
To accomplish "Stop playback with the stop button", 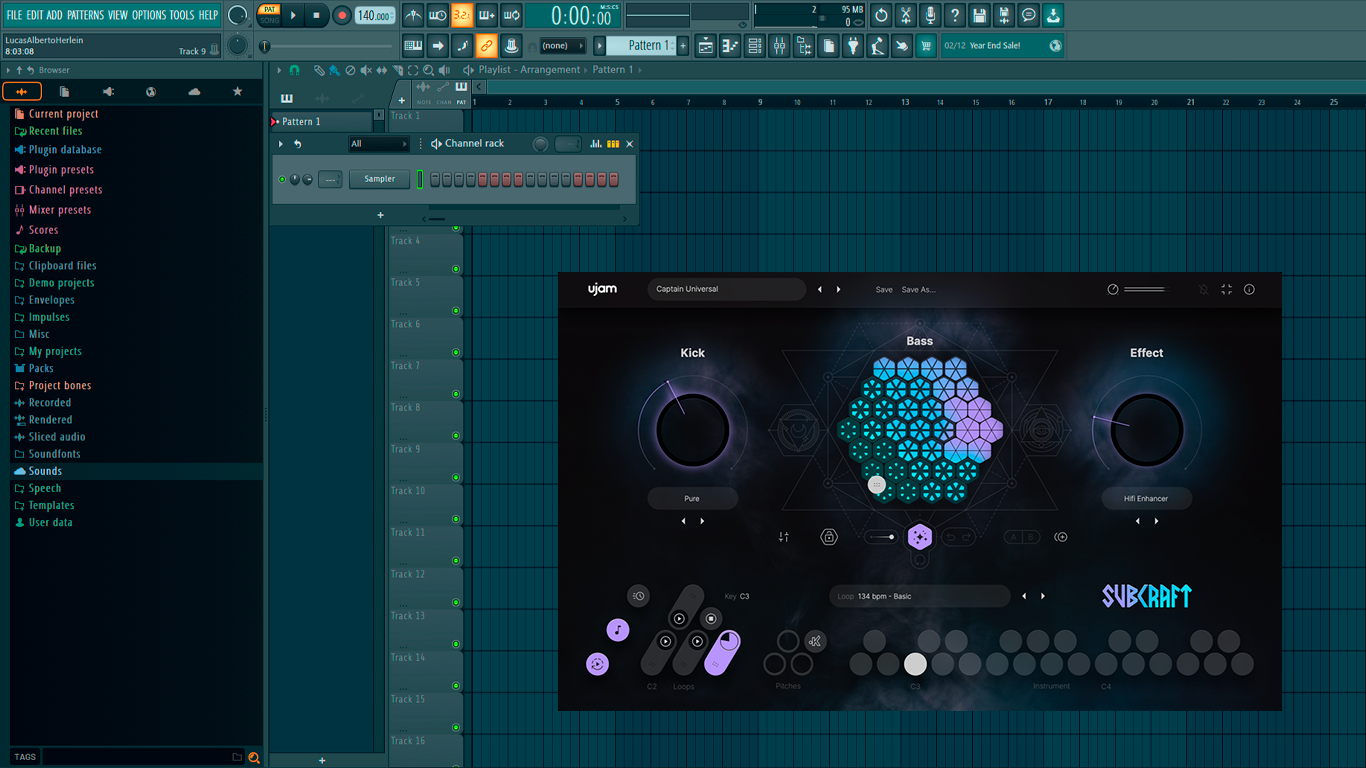I will [x=316, y=16].
